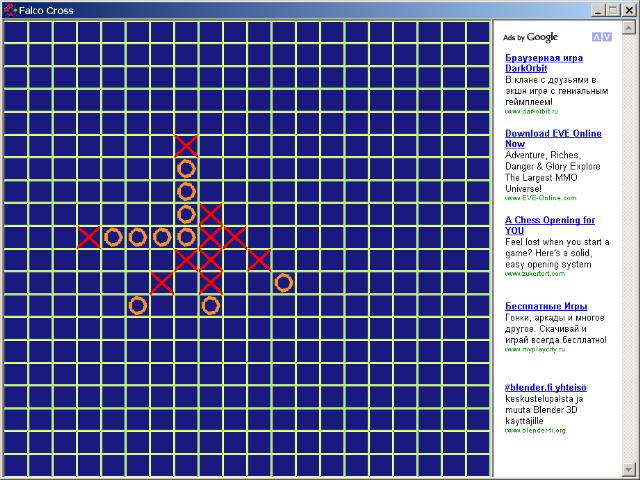Image resolution: width=640 pixels, height=480 pixels.
Task: Click the www.zukertort.com URL
Action: pyautogui.click(x=535, y=273)
